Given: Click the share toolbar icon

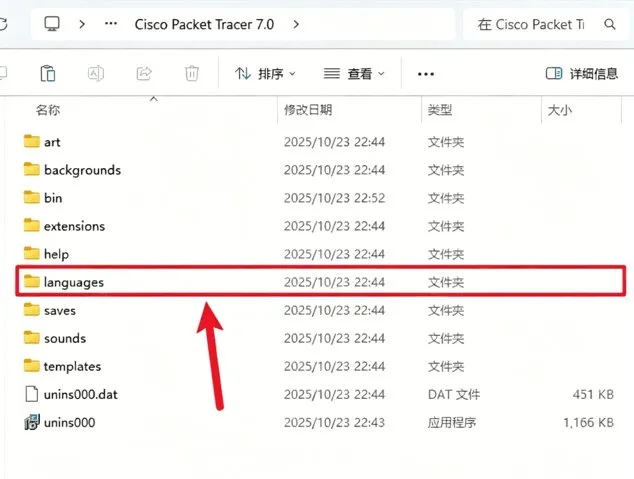Looking at the screenshot, I should click(144, 74).
